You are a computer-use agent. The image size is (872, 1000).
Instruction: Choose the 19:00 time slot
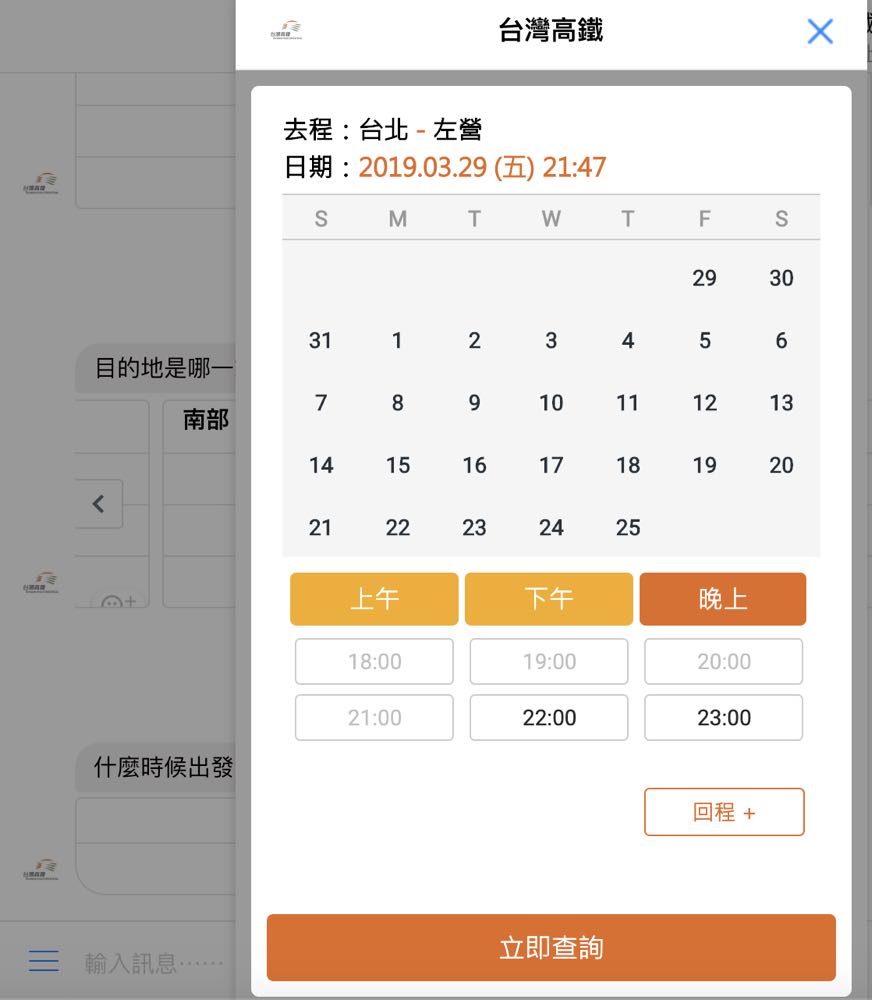(549, 661)
